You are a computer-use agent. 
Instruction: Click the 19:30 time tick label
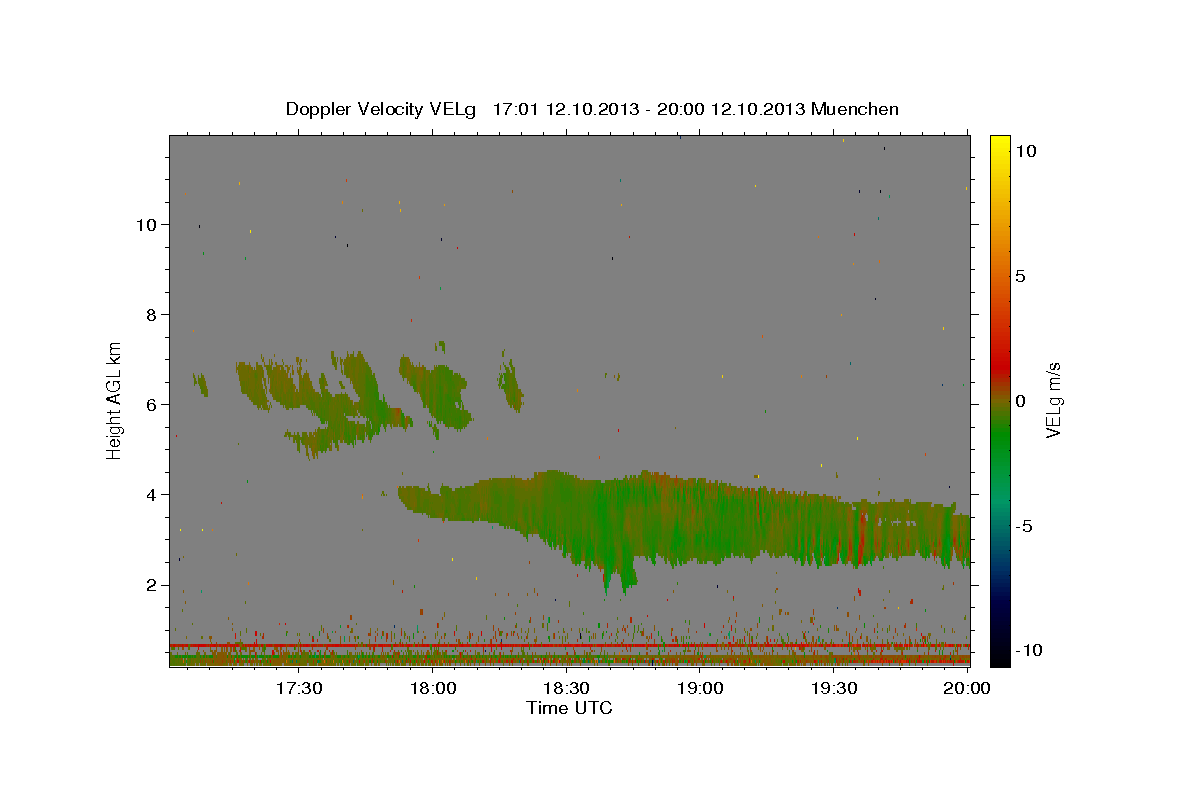[x=834, y=688]
